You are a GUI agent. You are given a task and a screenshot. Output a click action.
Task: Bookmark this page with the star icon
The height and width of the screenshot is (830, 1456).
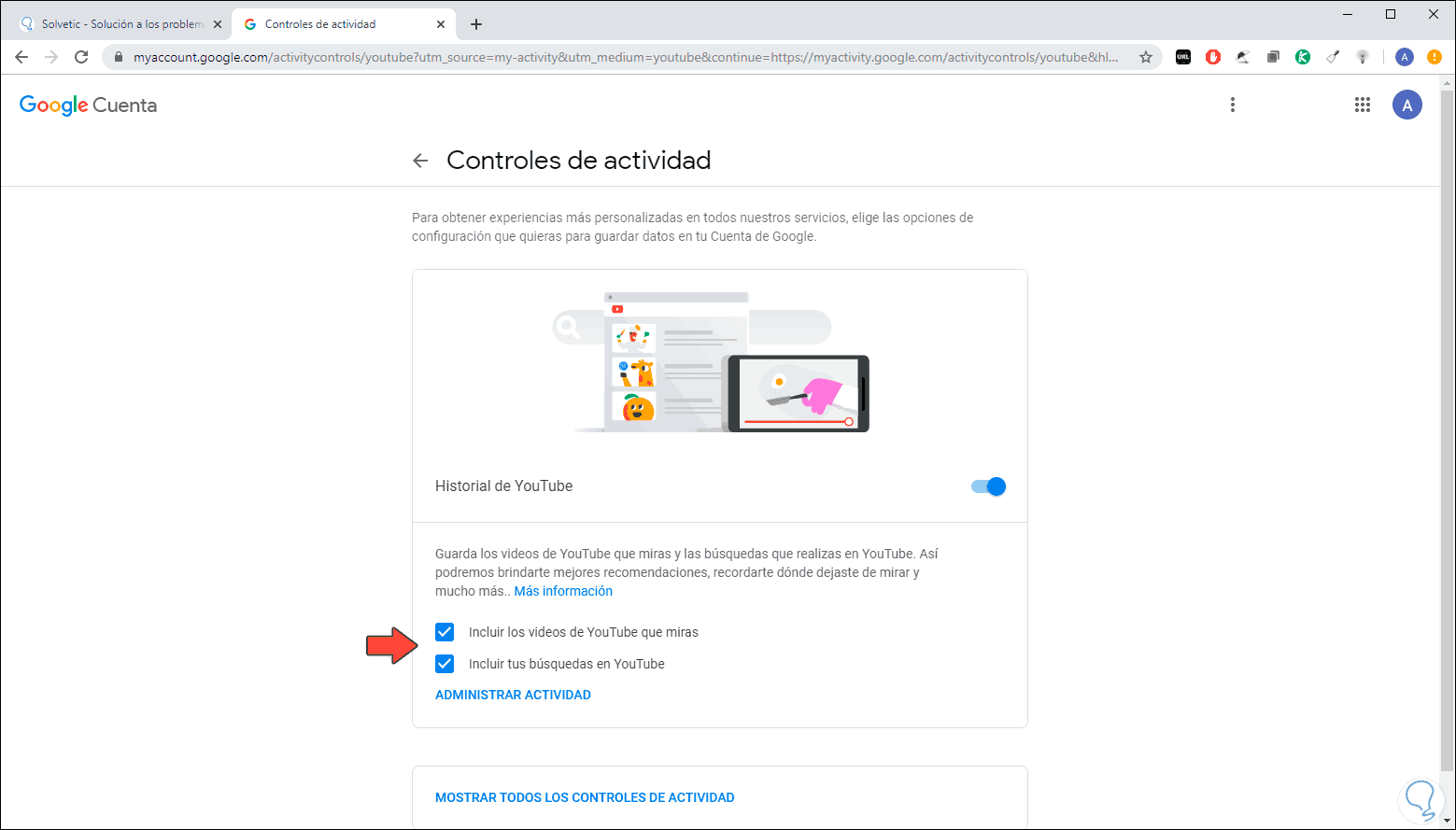1146,57
